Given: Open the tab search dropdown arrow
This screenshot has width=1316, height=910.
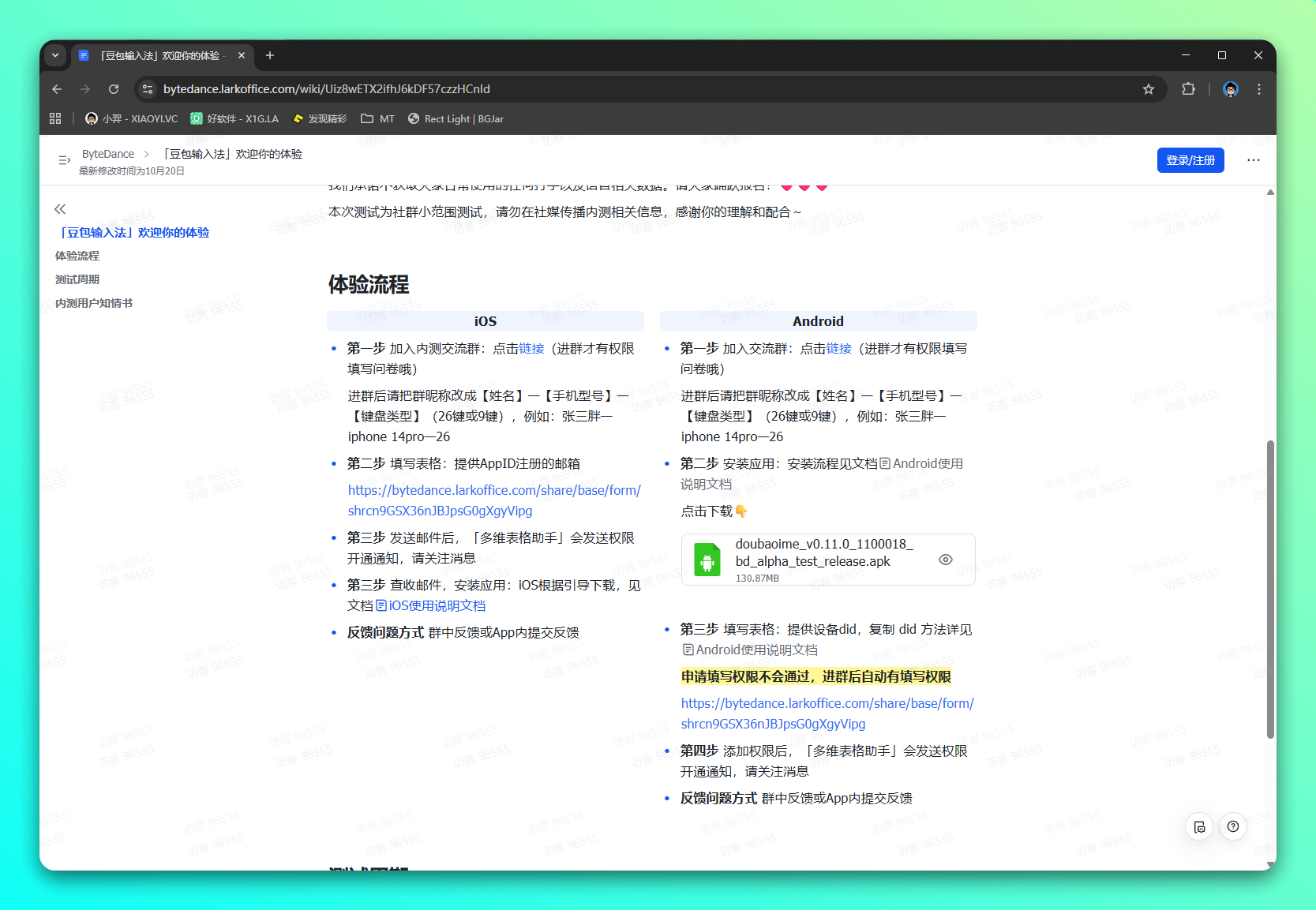Looking at the screenshot, I should pos(55,55).
